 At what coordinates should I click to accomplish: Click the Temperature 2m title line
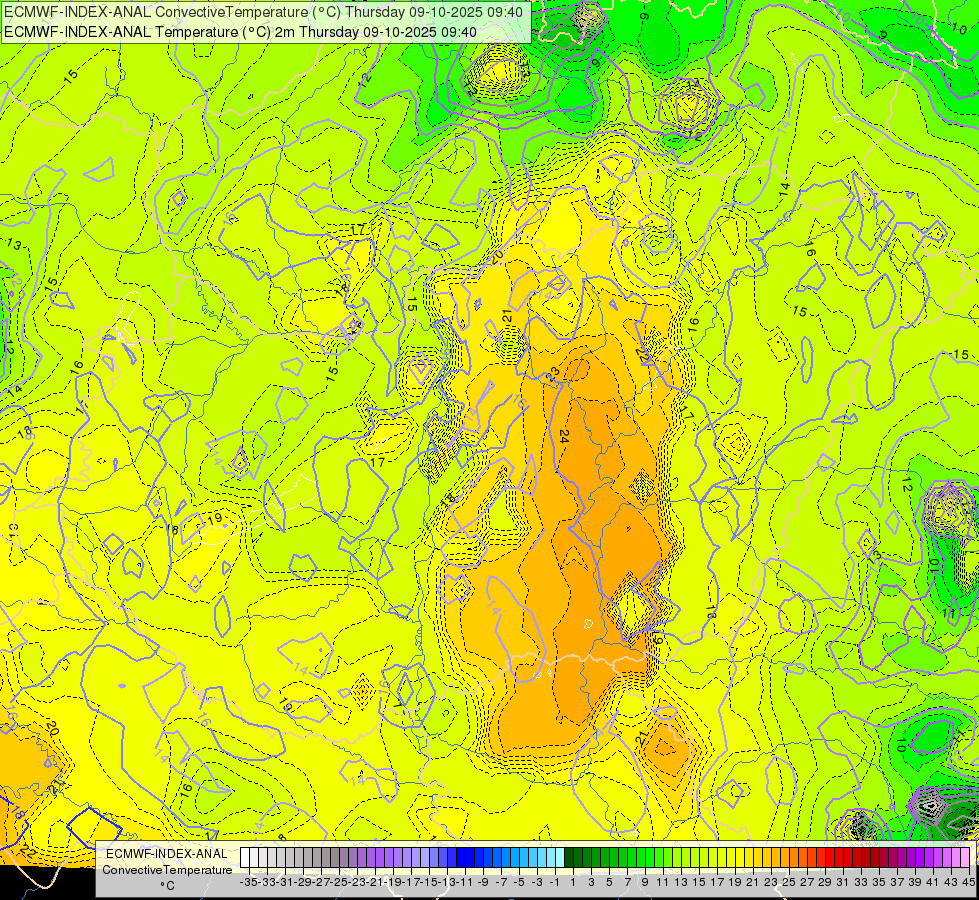[240, 32]
